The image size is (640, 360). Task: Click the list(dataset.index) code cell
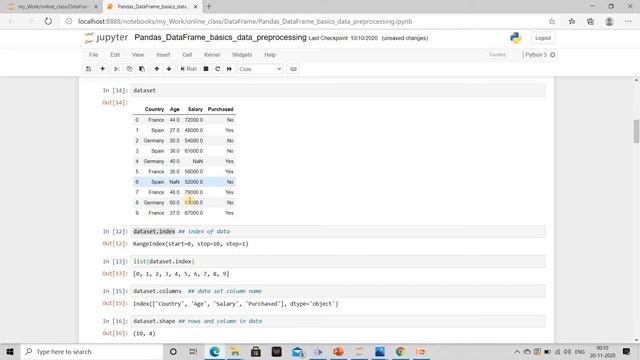tap(338, 261)
